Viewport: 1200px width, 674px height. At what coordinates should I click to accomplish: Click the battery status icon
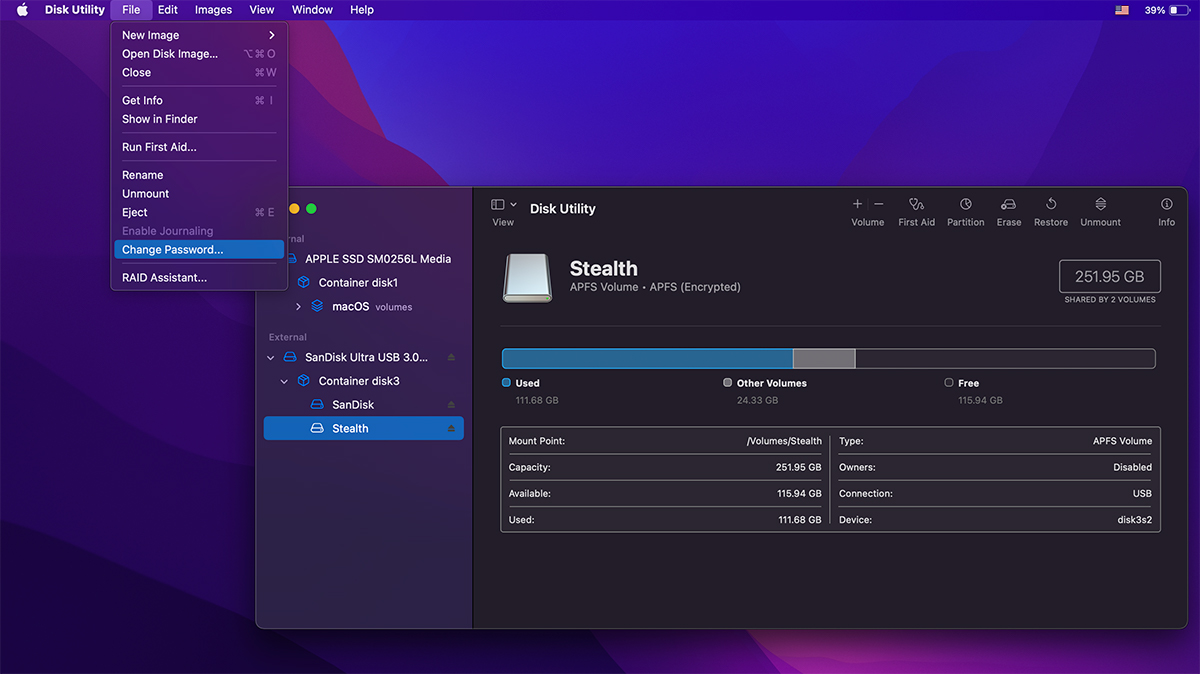[x=1179, y=10]
